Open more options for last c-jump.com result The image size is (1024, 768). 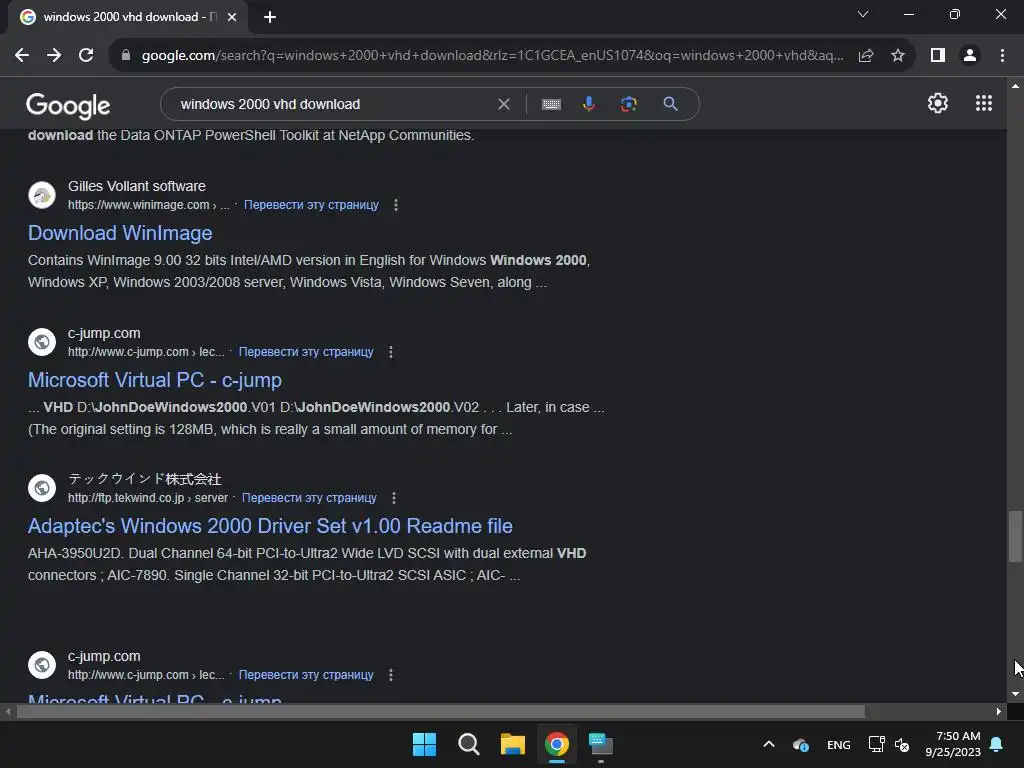pos(391,675)
